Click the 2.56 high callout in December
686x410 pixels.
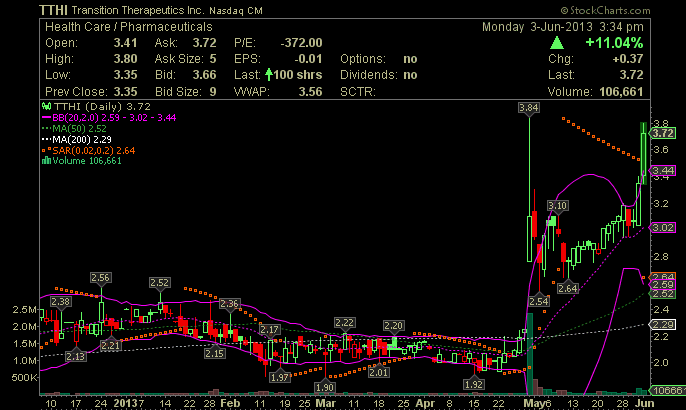click(x=100, y=278)
